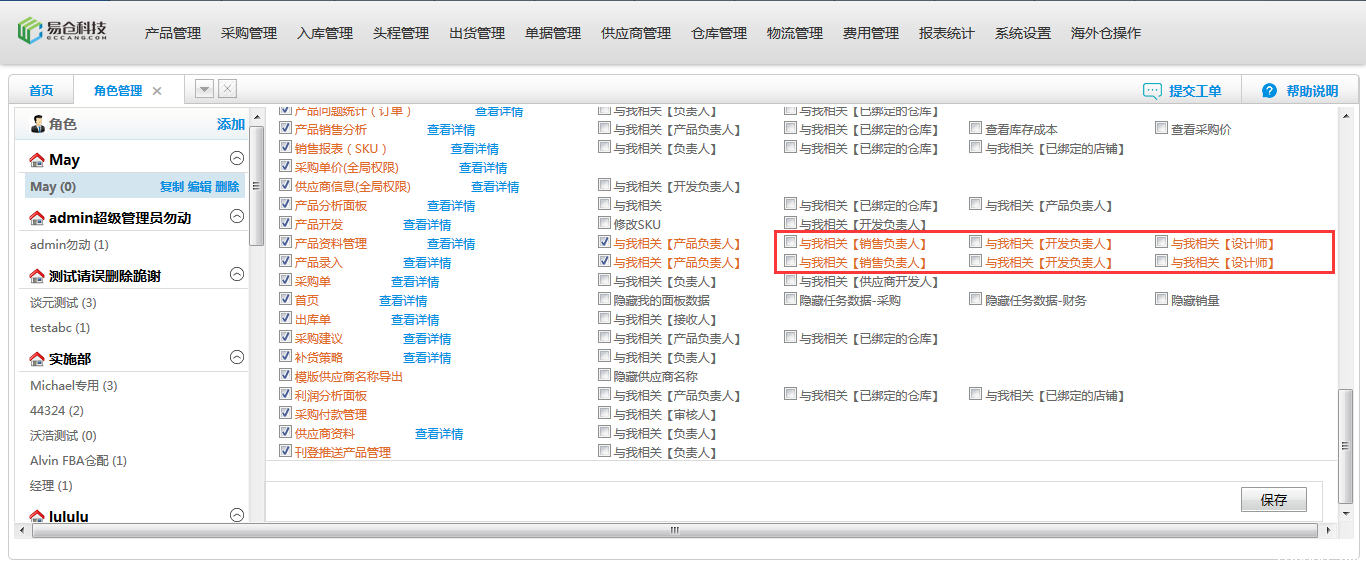Collapse the 测试请误删除跪谢 group
This screenshot has height=577, width=1366.
(237, 274)
